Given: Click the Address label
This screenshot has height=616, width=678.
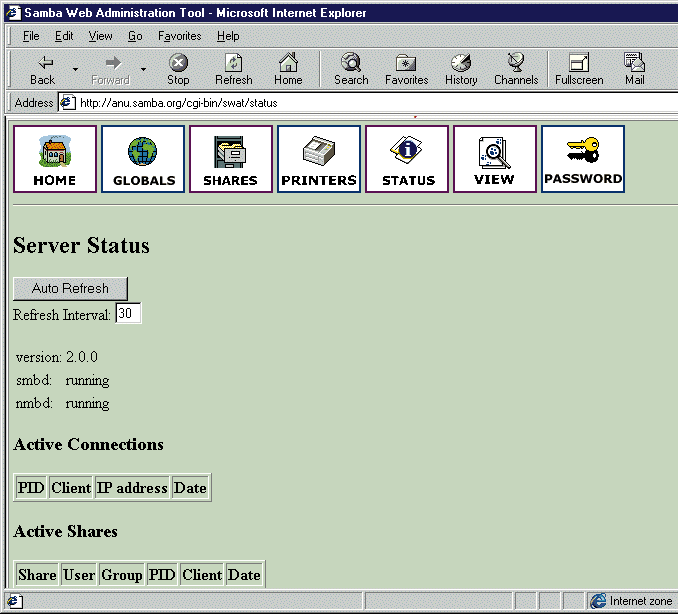Looking at the screenshot, I should click(x=34, y=103).
